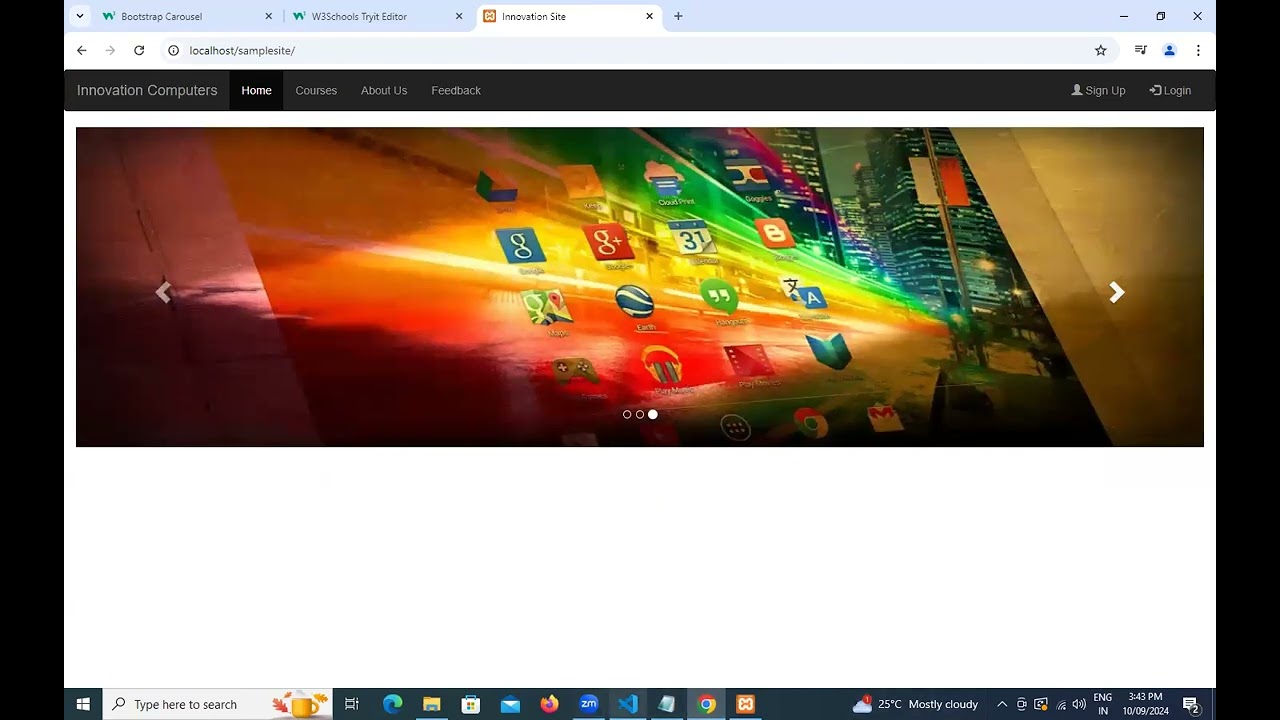This screenshot has width=1280, height=720.
Task: Open Task View on the taskbar
Action: coord(352,704)
